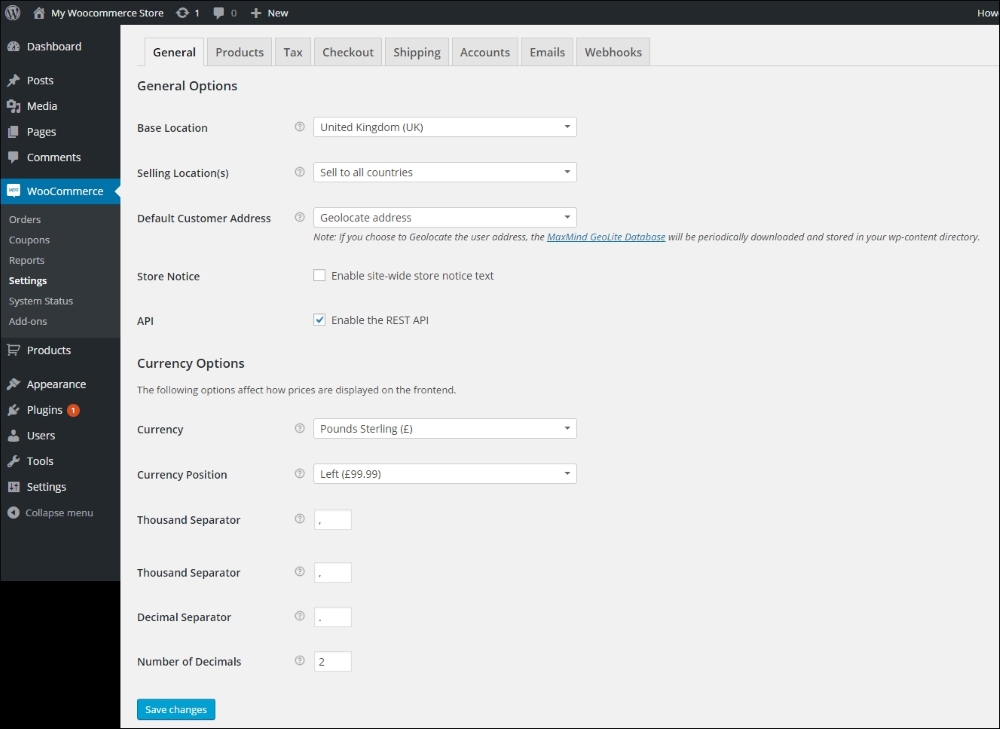The width and height of the screenshot is (1000, 729).
Task: Switch to the Emails tab
Action: pyautogui.click(x=547, y=52)
